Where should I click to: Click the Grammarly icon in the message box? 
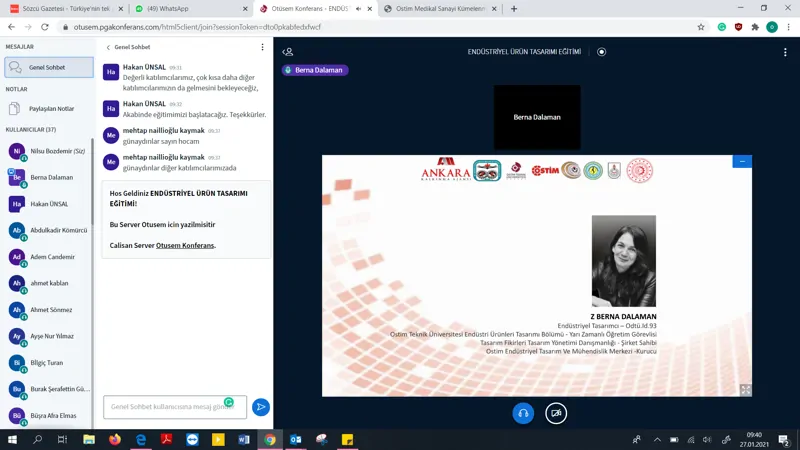tap(229, 402)
